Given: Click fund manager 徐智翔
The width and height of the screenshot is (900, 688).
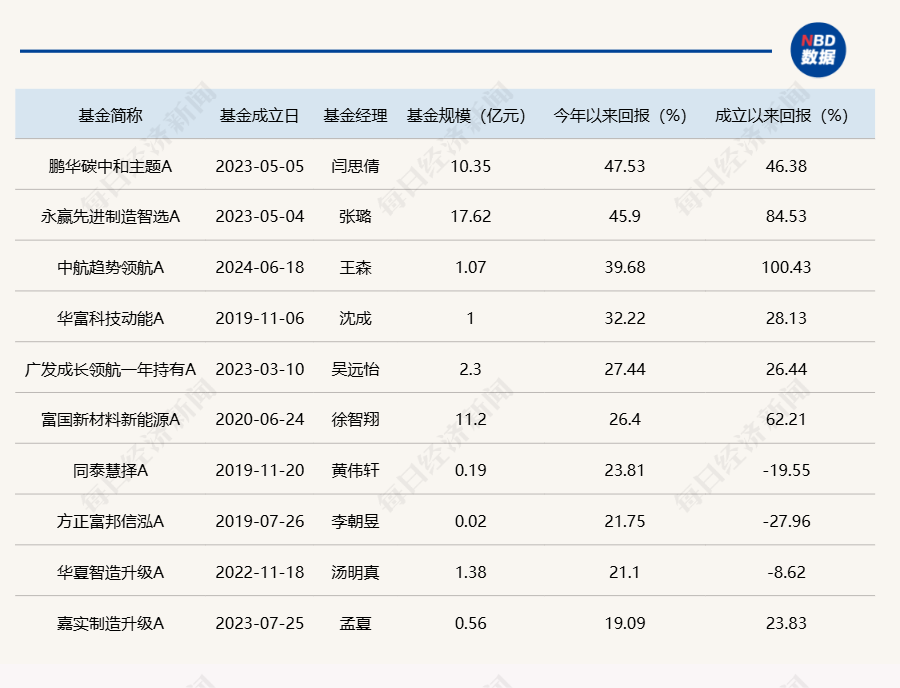Looking at the screenshot, I should (355, 419).
